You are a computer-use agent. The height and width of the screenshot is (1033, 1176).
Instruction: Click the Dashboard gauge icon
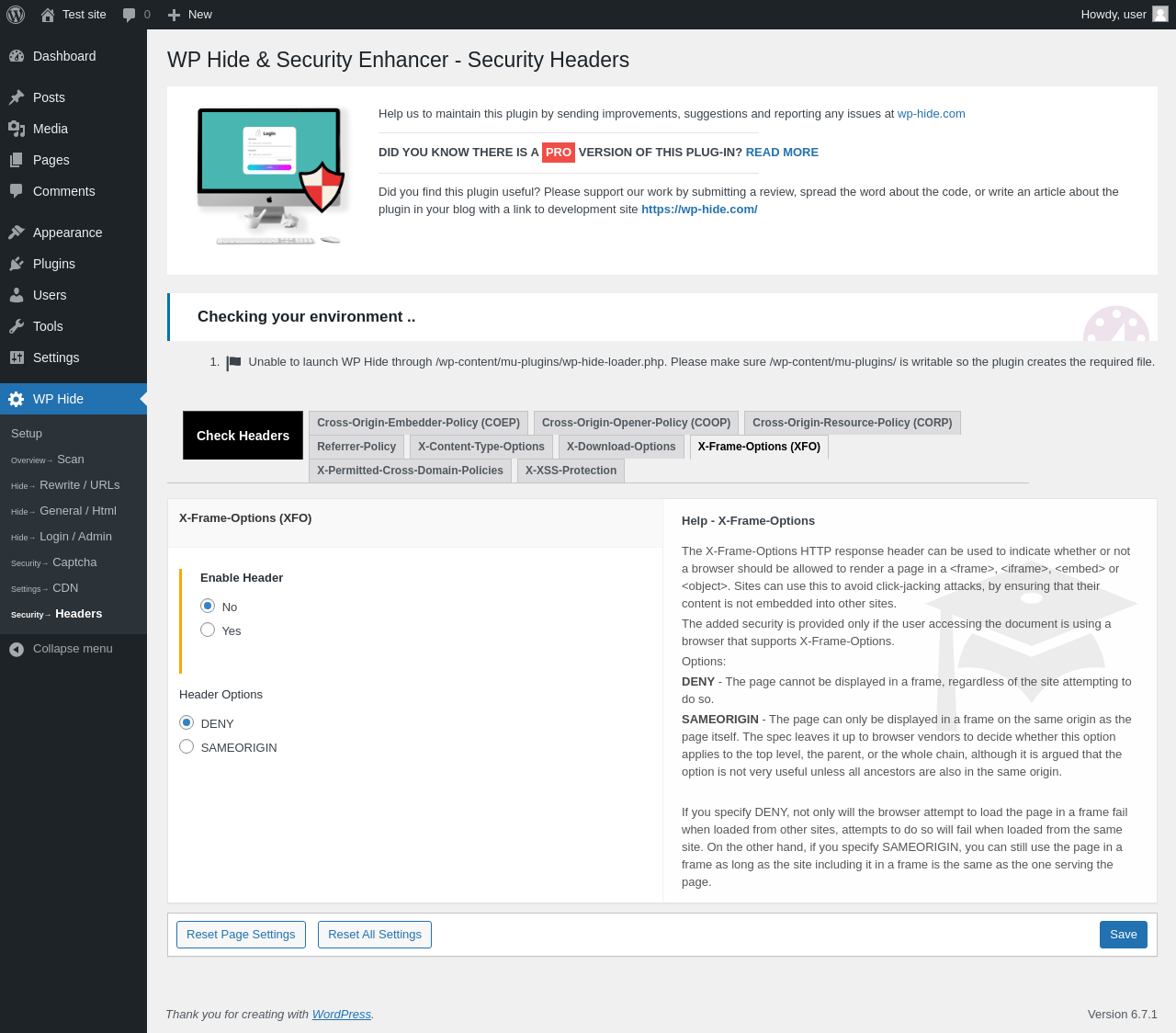point(17,56)
